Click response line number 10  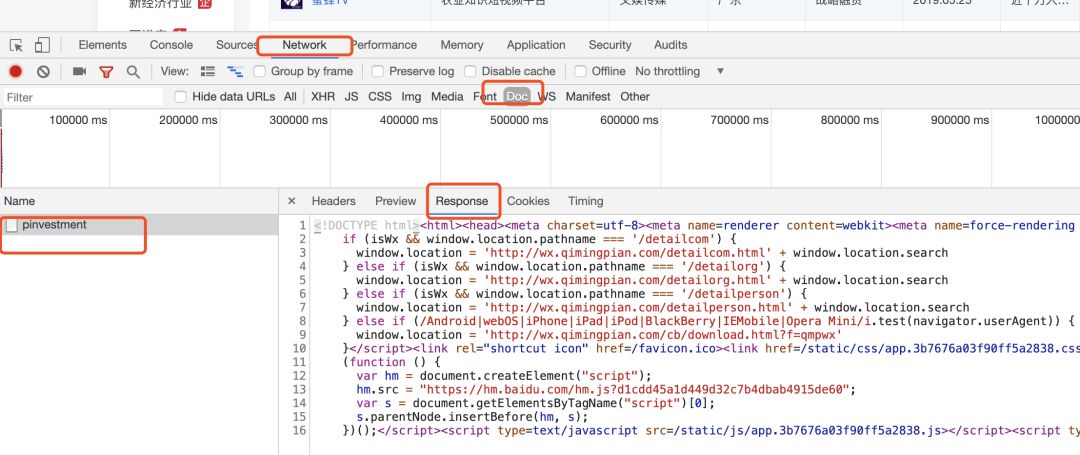click(299, 348)
